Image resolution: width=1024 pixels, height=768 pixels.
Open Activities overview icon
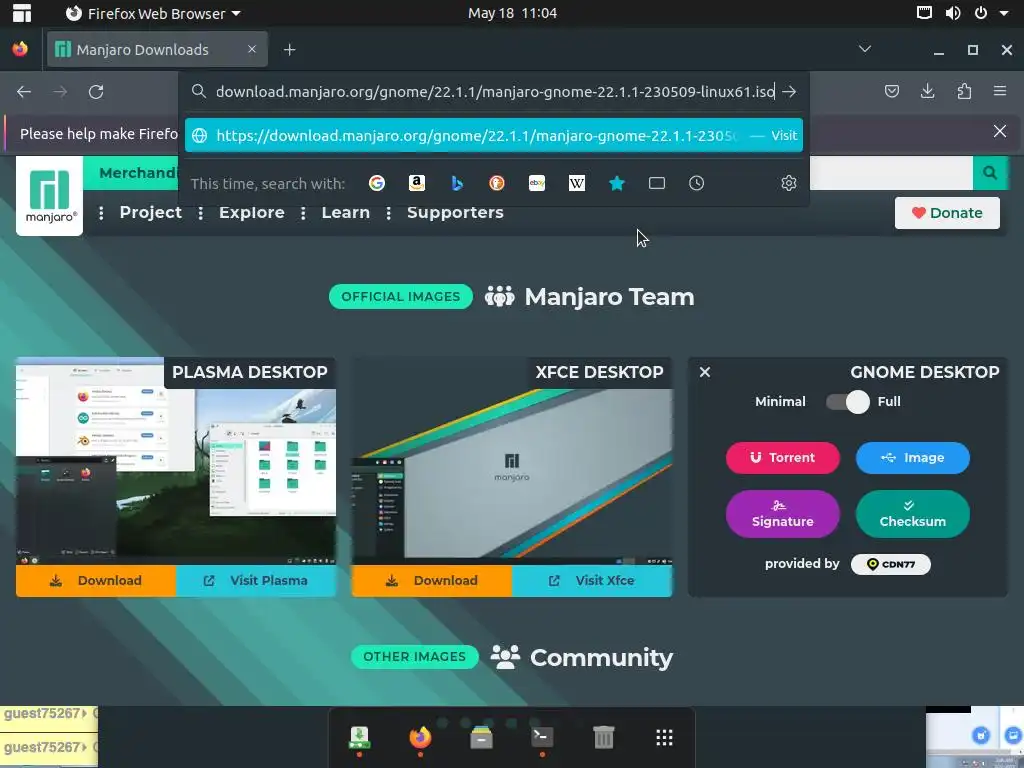22,13
